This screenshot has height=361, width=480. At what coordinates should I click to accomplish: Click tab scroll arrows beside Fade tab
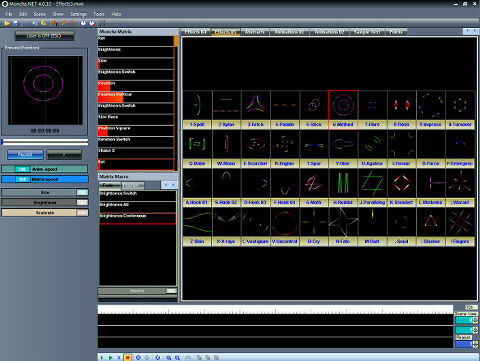click(x=169, y=185)
